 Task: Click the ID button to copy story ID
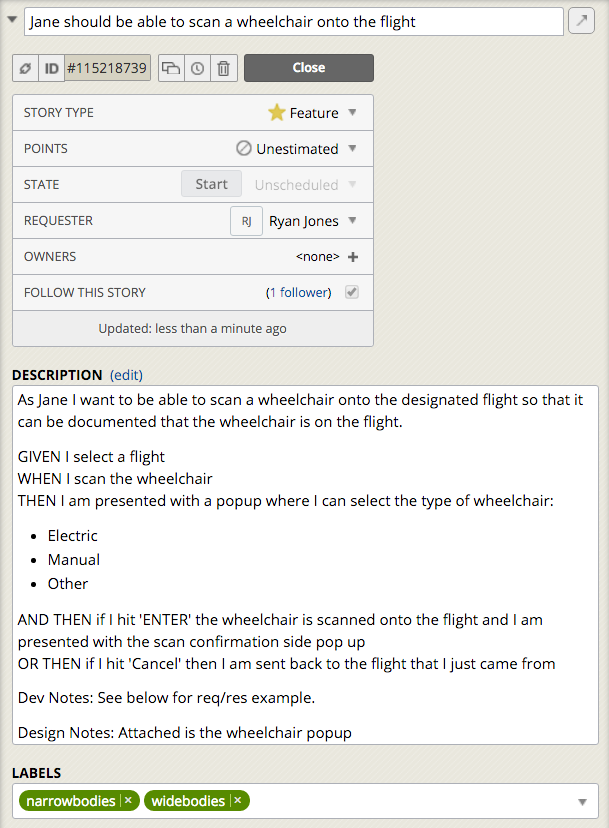point(51,68)
